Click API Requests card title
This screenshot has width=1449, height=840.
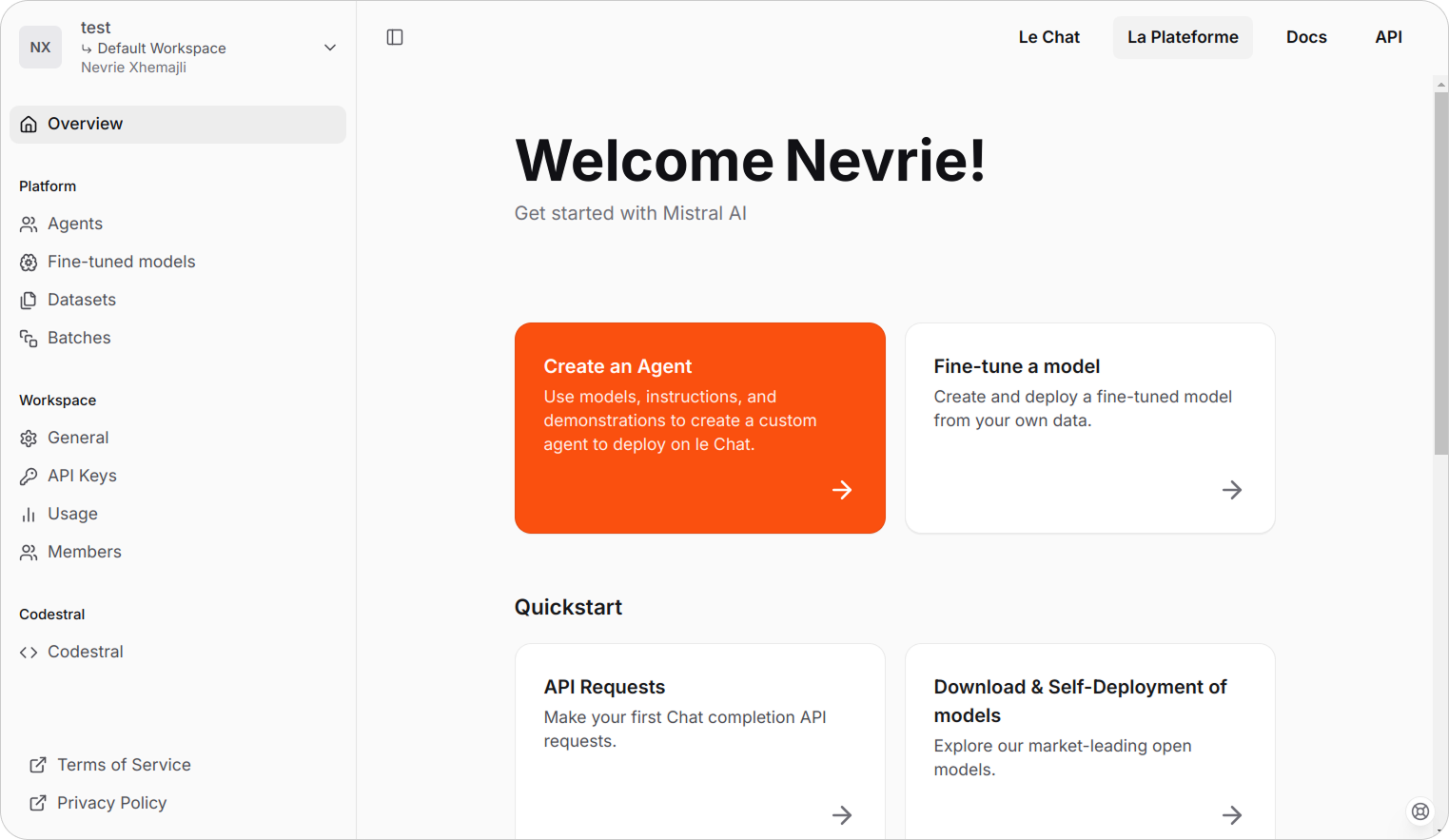point(604,687)
